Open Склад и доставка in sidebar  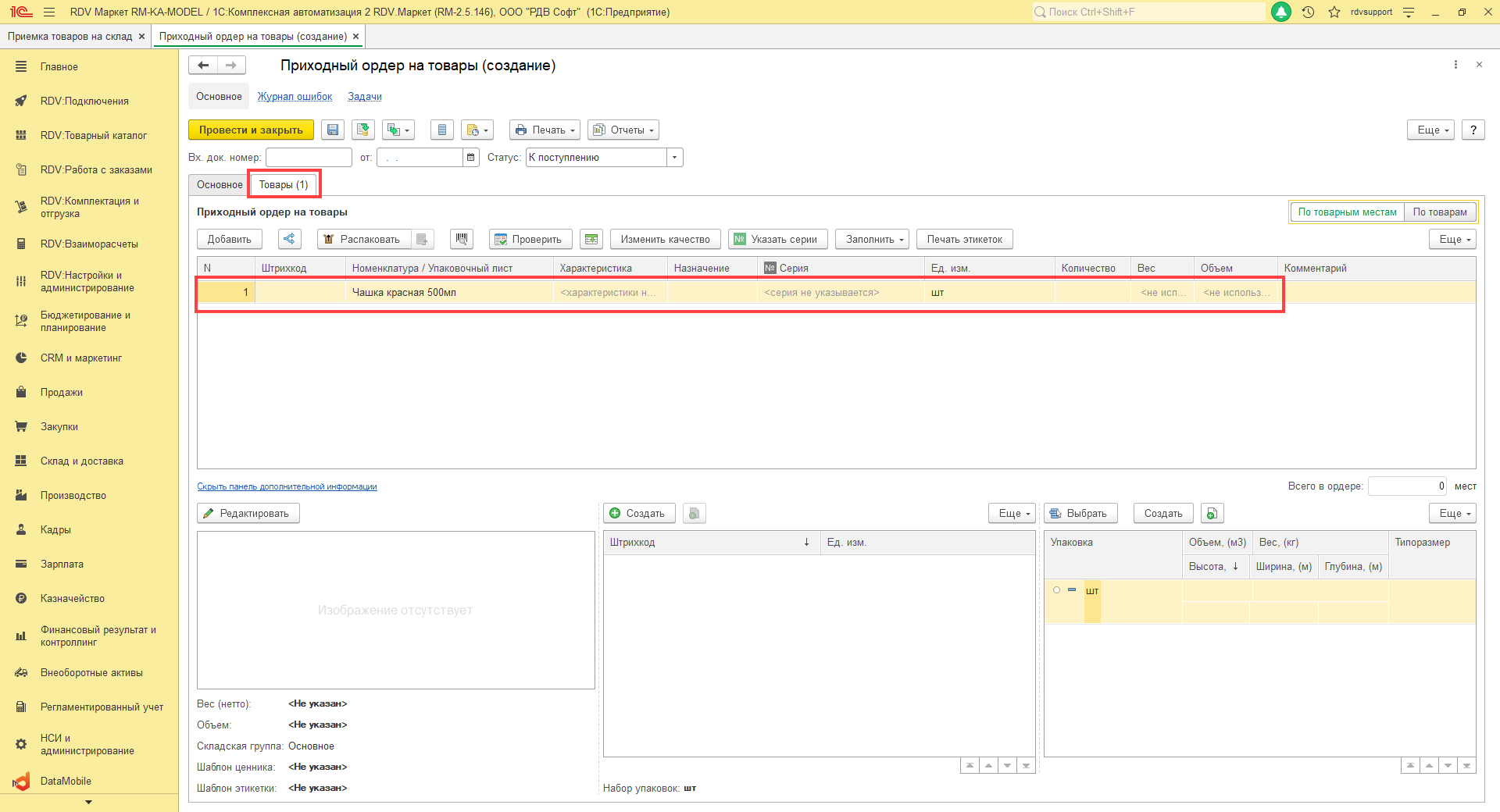click(x=82, y=461)
